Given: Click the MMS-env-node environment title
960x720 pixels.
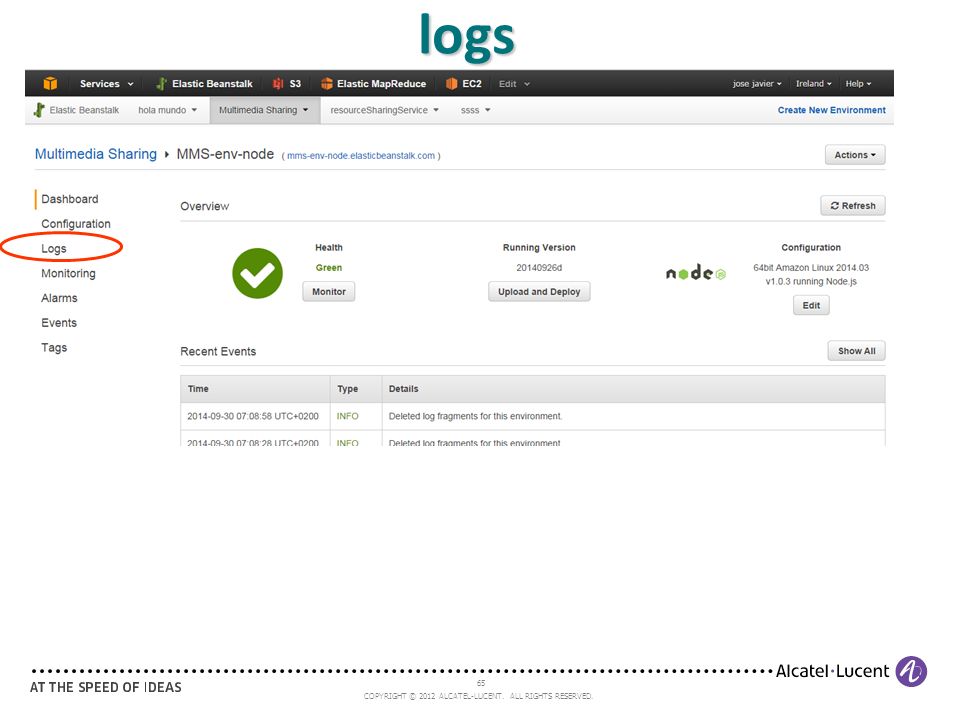Looking at the screenshot, I should [x=225, y=154].
